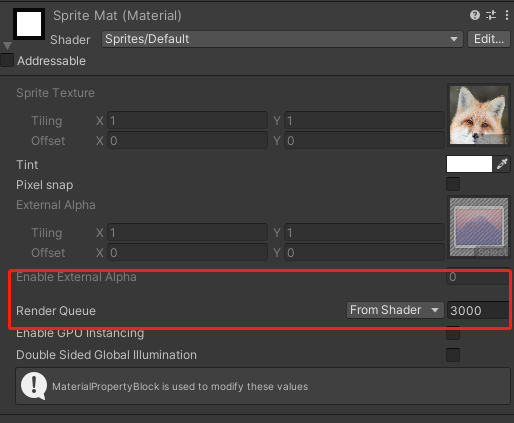The image size is (514, 423).
Task: Click the white Sprite Mat preview icon
Action: (x=29, y=24)
